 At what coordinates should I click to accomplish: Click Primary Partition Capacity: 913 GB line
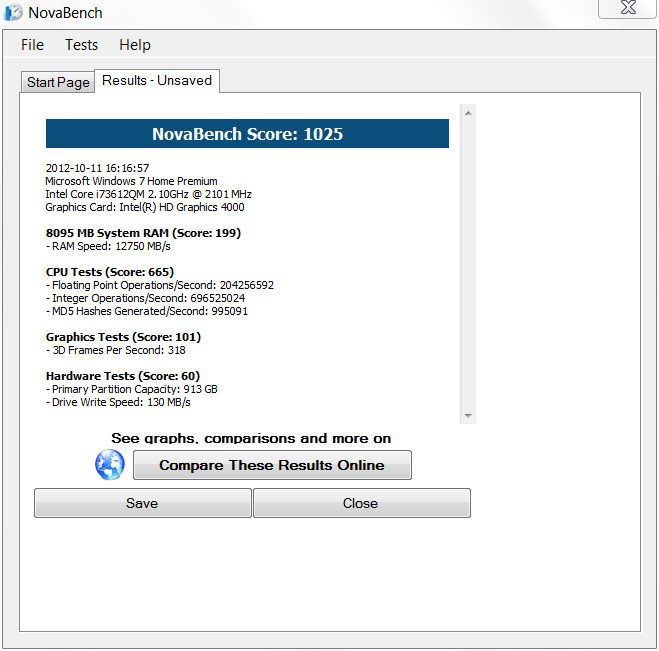tap(132, 389)
